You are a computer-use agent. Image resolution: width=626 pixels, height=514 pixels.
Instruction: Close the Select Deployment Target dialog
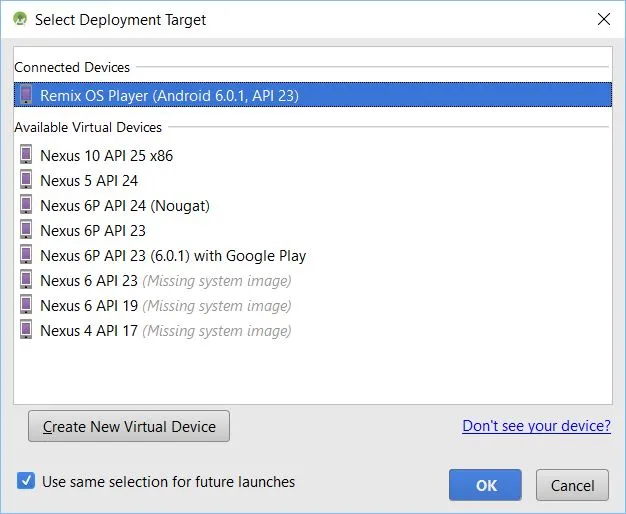tap(604, 19)
